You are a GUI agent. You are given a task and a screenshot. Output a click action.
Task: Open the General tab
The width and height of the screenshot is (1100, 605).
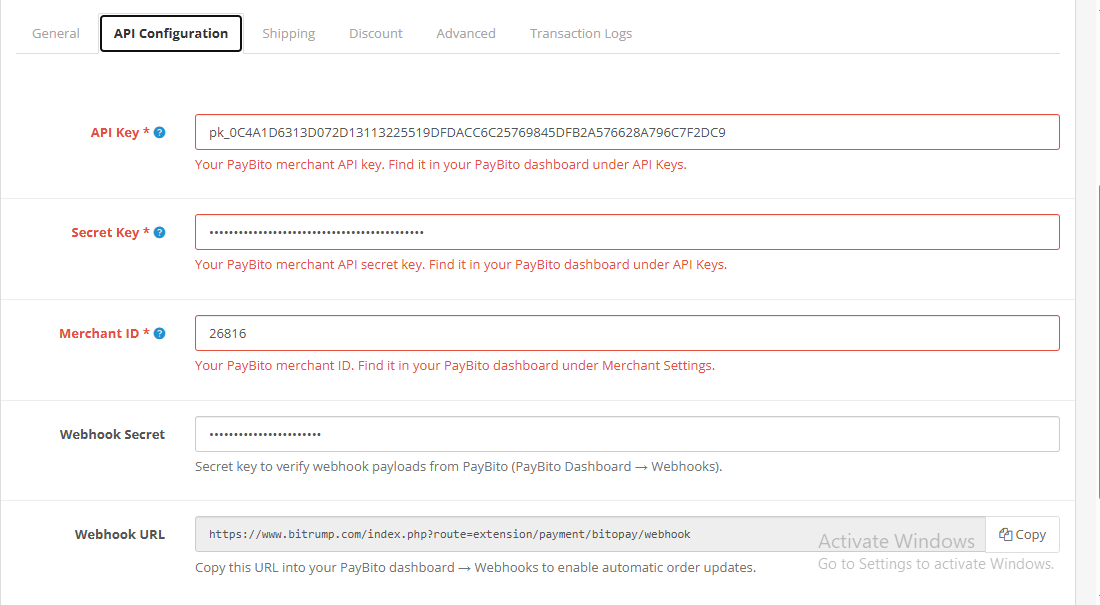[55, 33]
